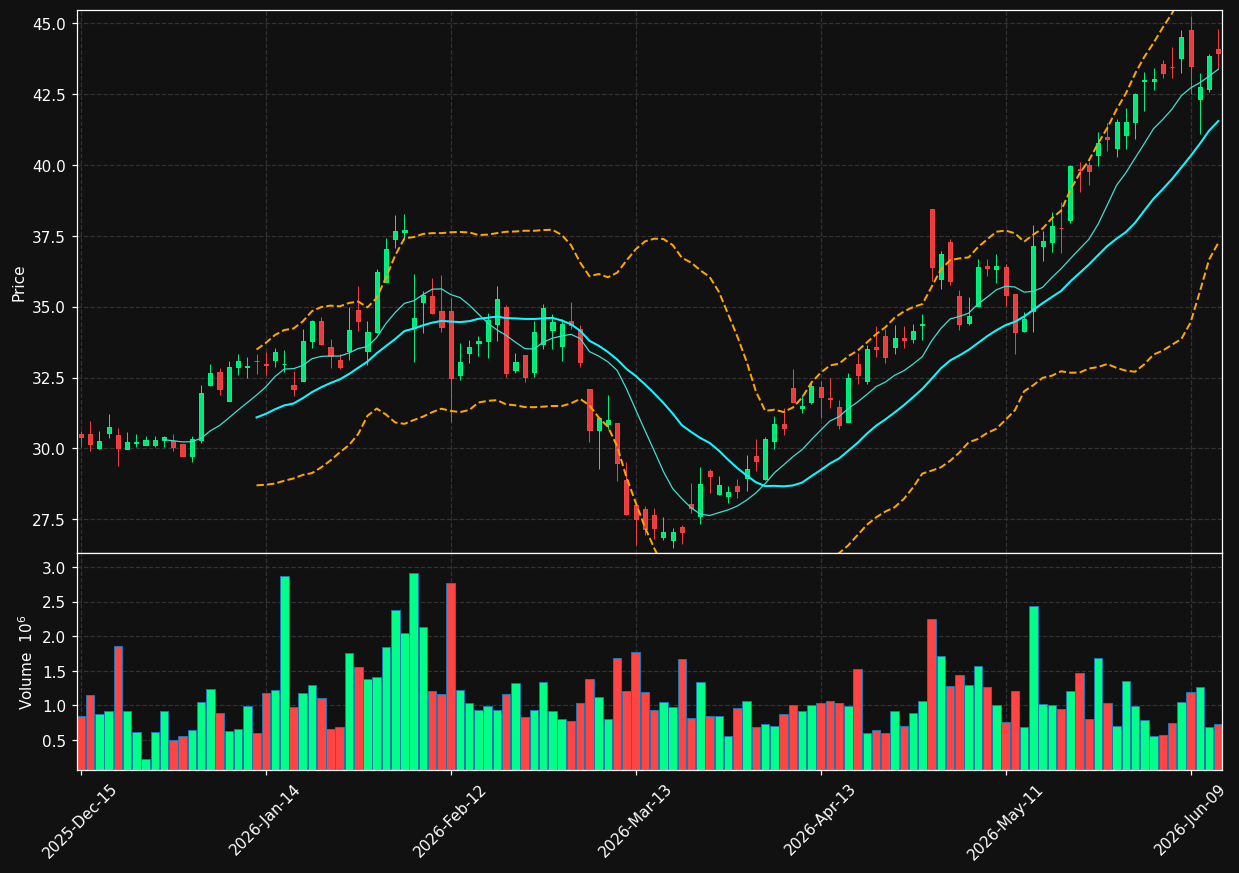Click the 3.0 volume axis label
Screen dimensions: 1239x873
56,568
